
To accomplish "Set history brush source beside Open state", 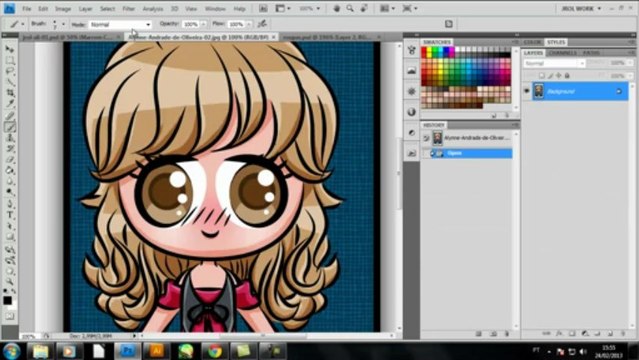I will (x=426, y=153).
